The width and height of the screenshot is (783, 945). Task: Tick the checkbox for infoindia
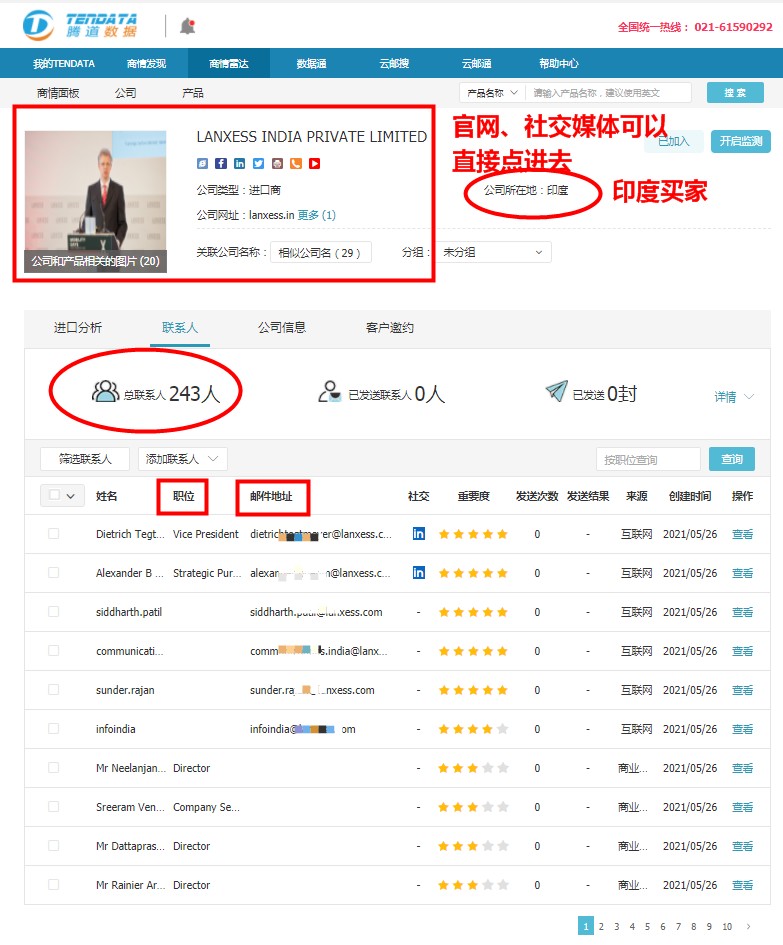click(x=54, y=728)
